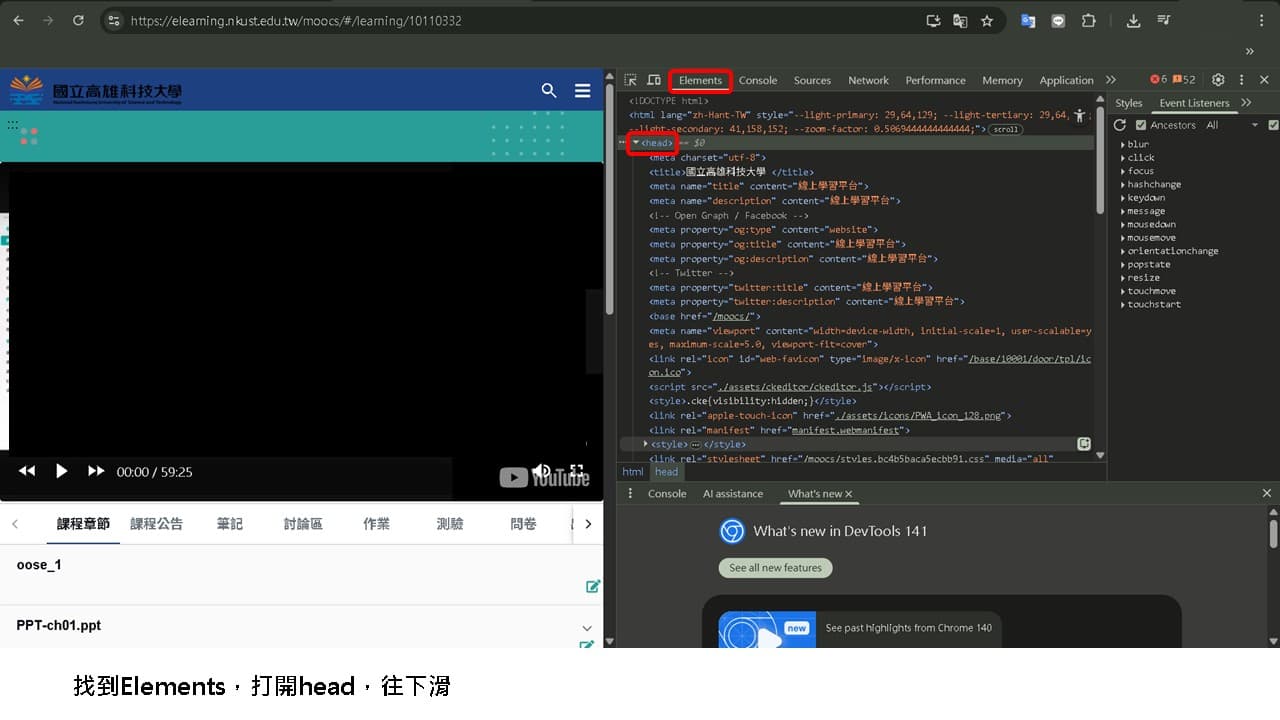Viewport: 1280px width, 720px height.
Task: Click the NKUST university logo
Action: [96, 91]
